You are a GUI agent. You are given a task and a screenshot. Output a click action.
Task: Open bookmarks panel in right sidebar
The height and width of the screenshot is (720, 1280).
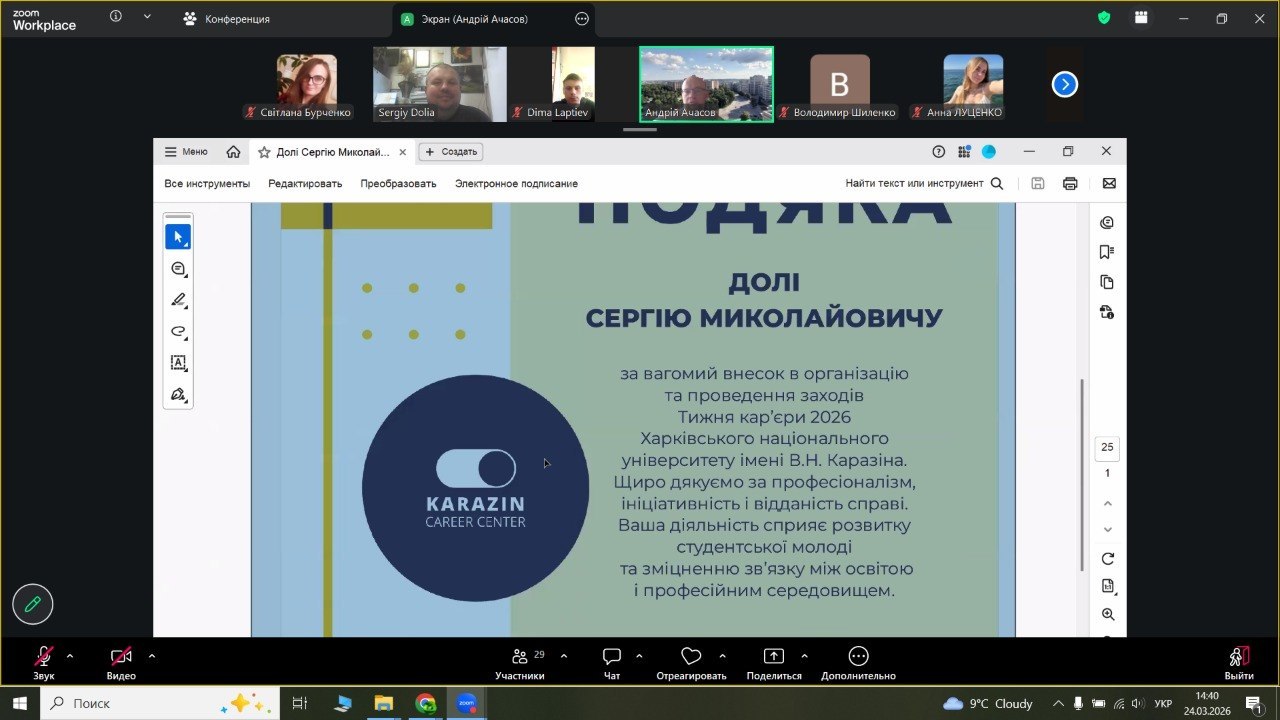click(x=1106, y=252)
